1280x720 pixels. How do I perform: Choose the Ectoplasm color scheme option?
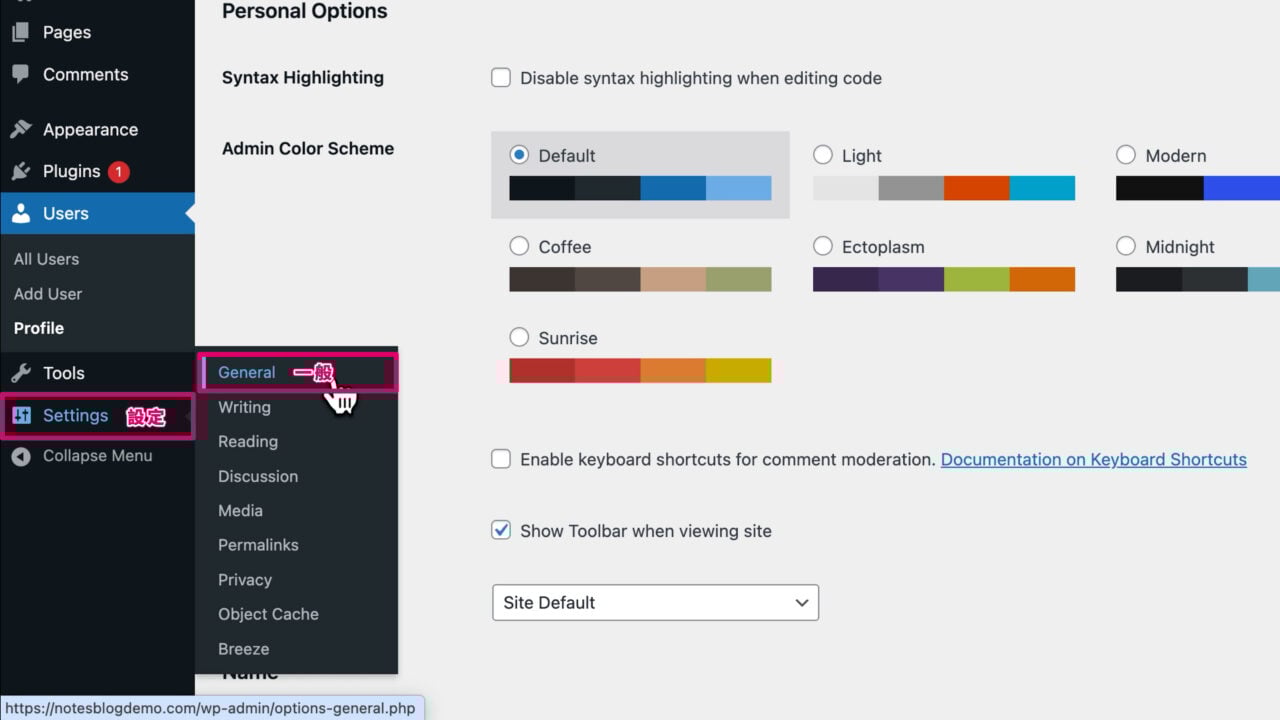tap(823, 247)
